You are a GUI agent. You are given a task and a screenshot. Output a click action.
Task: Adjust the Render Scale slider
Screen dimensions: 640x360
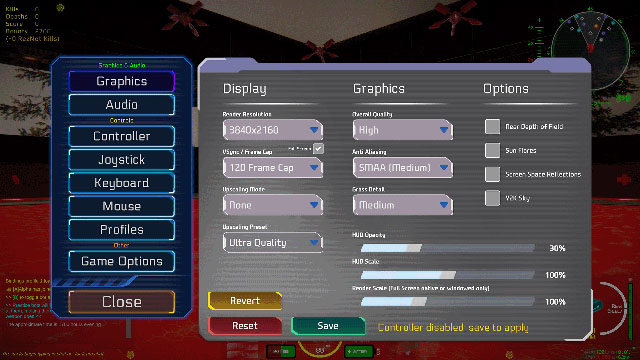(x=448, y=302)
